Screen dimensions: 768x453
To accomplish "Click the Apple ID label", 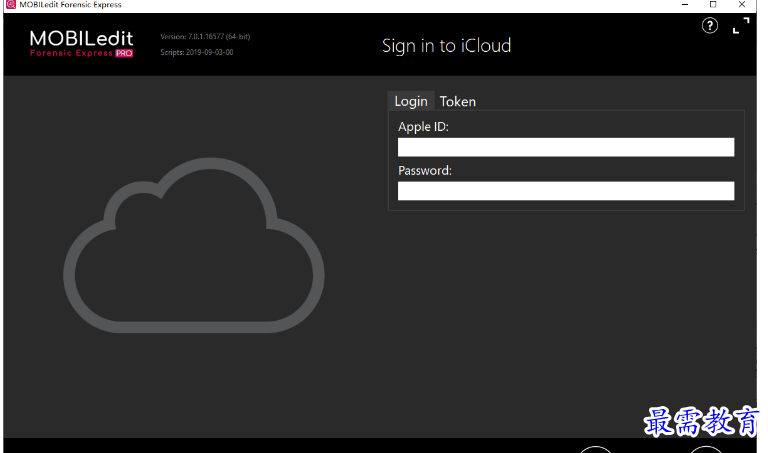I will (423, 127).
